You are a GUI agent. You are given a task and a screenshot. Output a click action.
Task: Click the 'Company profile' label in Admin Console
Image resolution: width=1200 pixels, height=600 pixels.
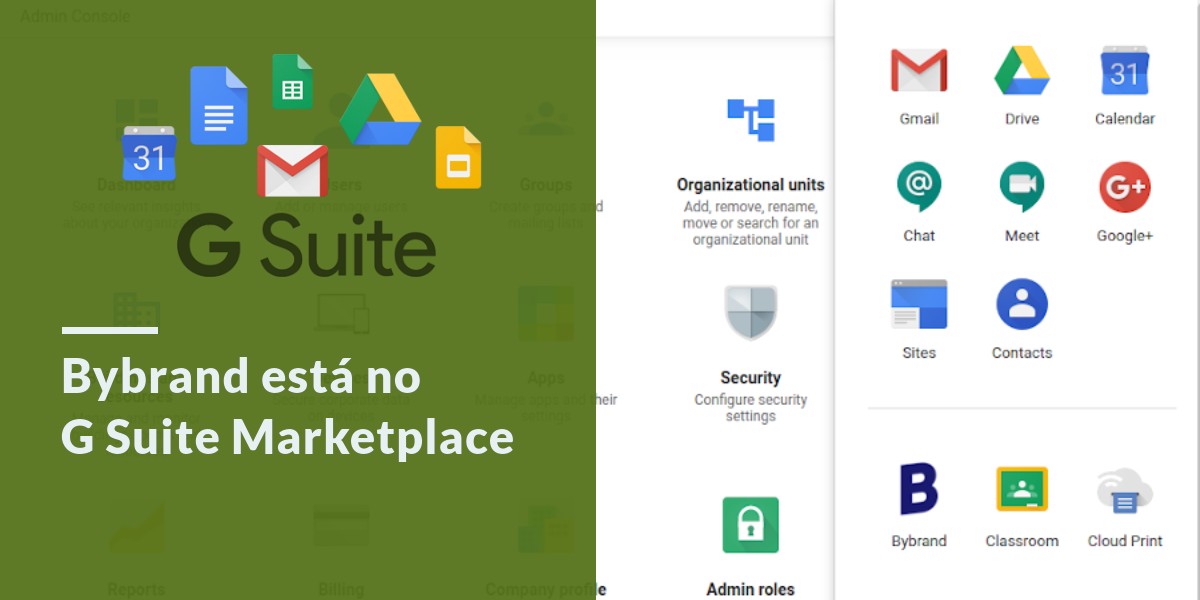[x=546, y=589]
